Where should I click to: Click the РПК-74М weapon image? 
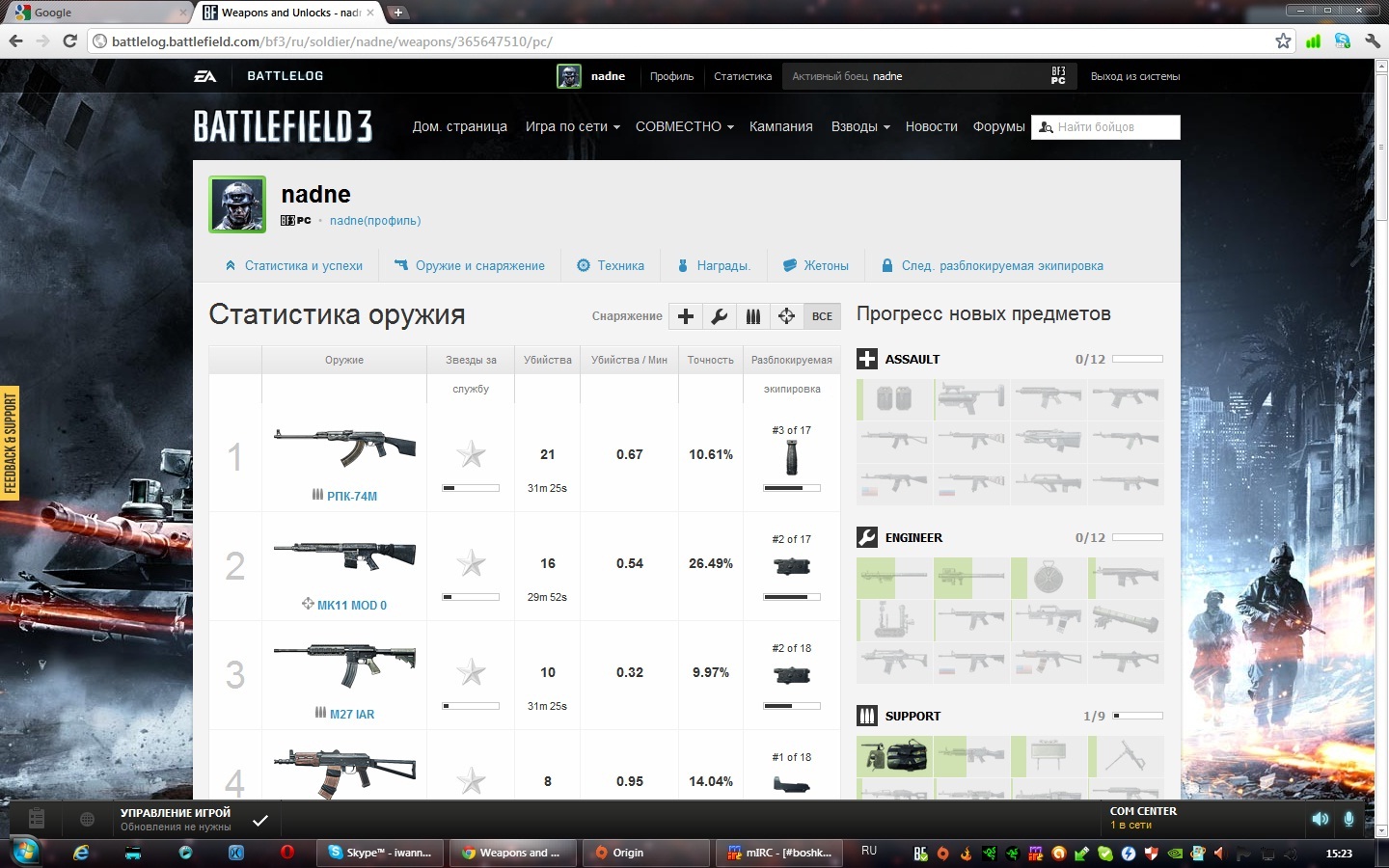(344, 449)
